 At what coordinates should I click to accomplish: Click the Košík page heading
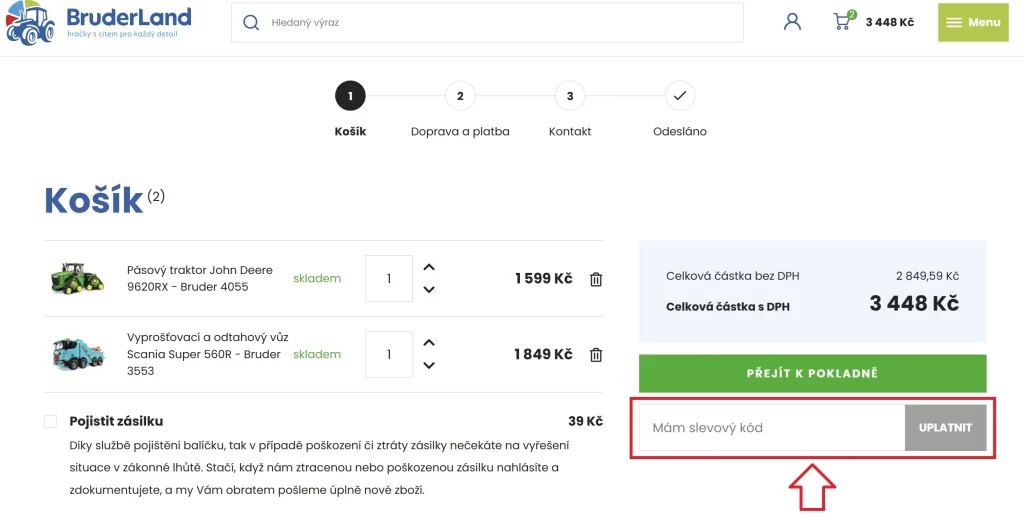(x=93, y=200)
